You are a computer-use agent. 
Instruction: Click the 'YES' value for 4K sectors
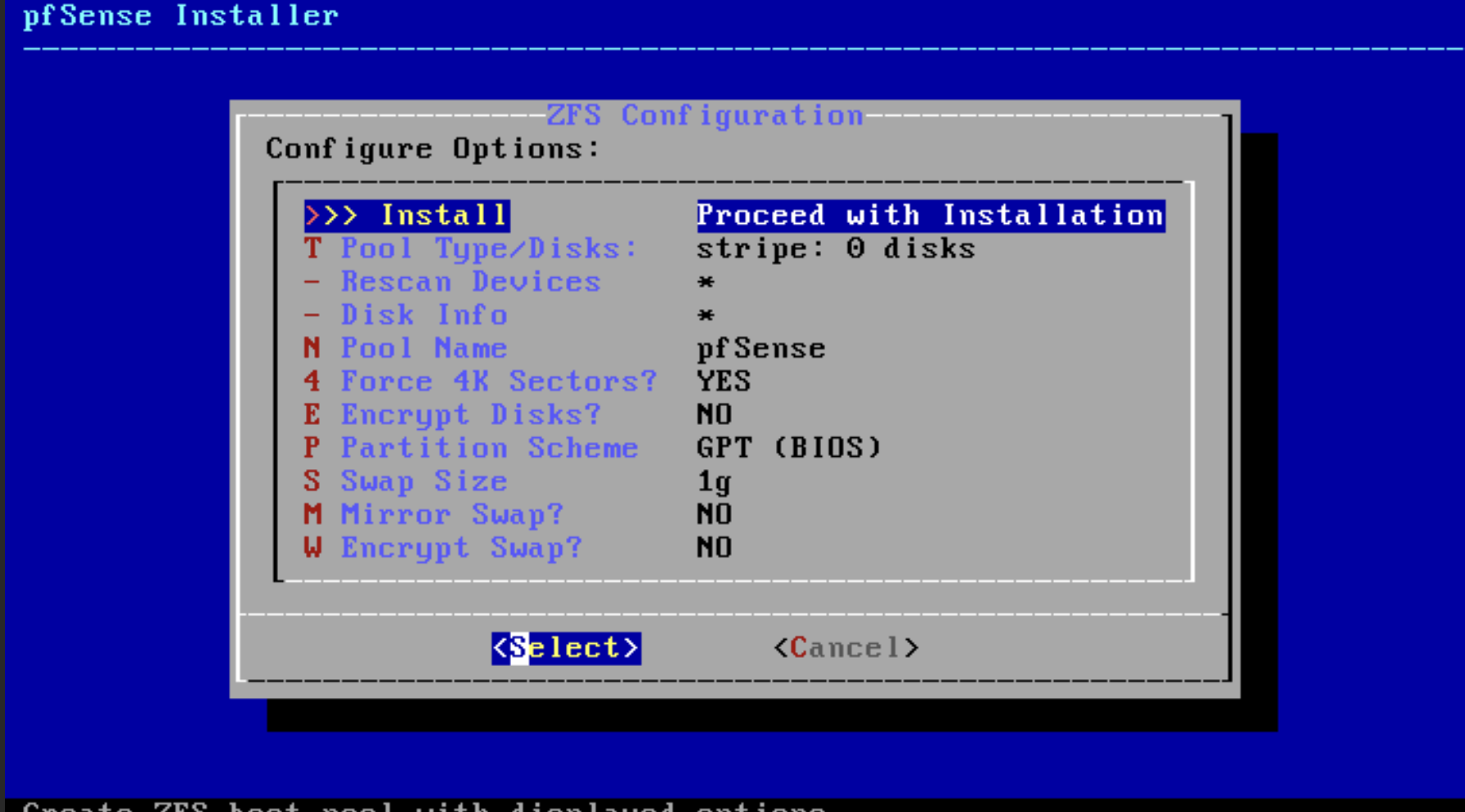click(x=723, y=381)
